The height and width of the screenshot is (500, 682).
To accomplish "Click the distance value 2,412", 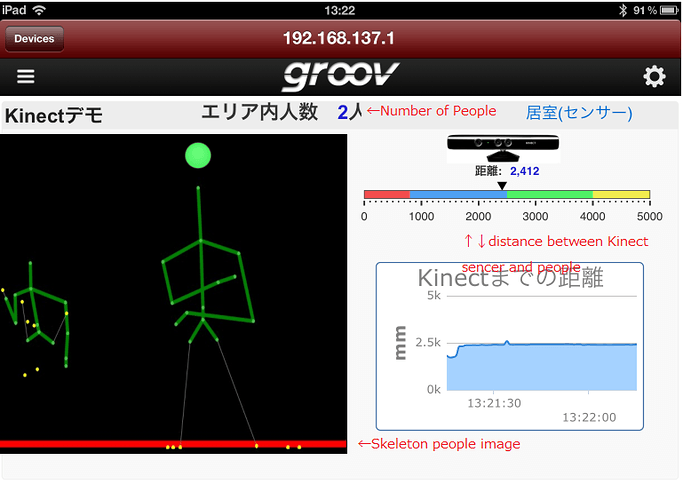I will point(525,171).
